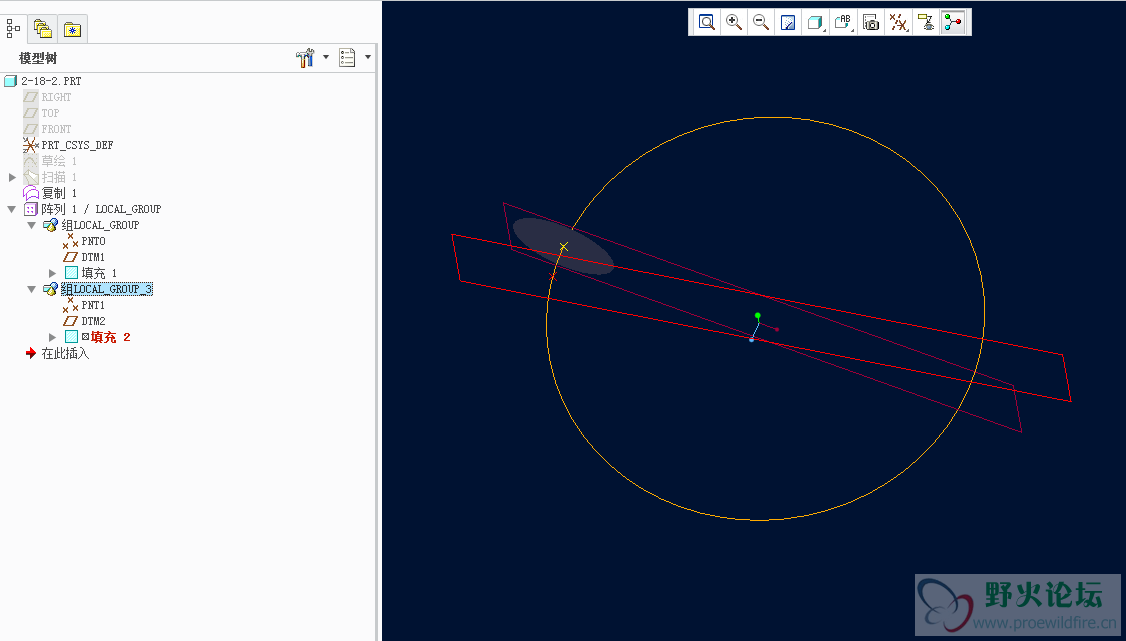Switch to the Folder Browser tab
Viewport: 1126px width, 641px height.
(x=43, y=29)
